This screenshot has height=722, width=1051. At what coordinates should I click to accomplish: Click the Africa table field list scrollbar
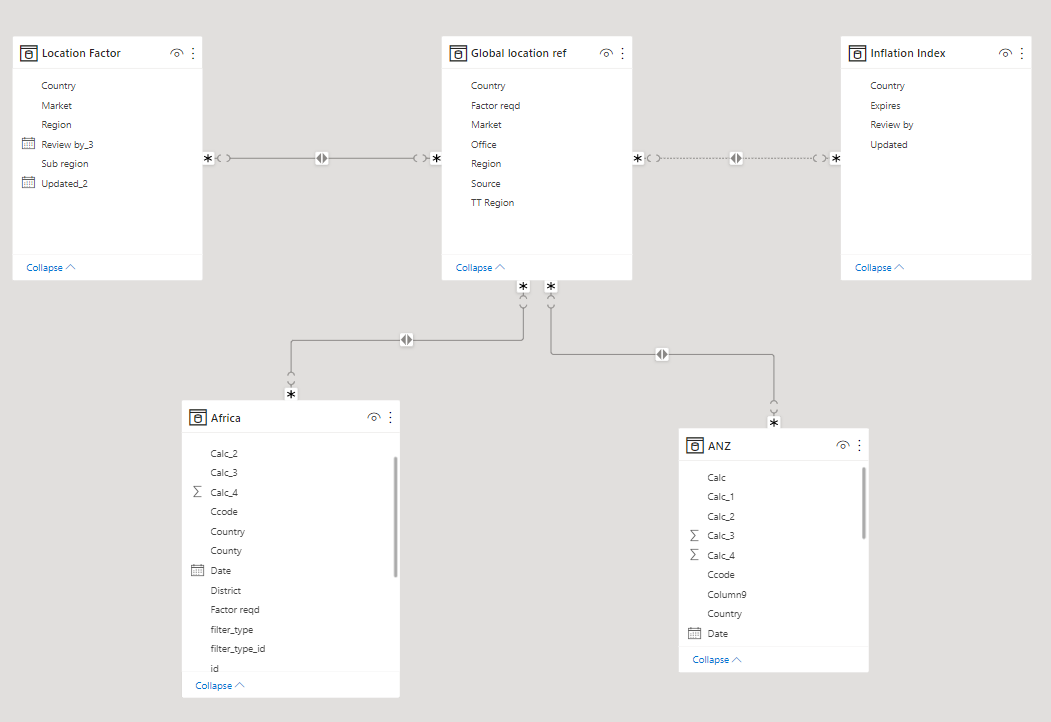click(x=395, y=516)
